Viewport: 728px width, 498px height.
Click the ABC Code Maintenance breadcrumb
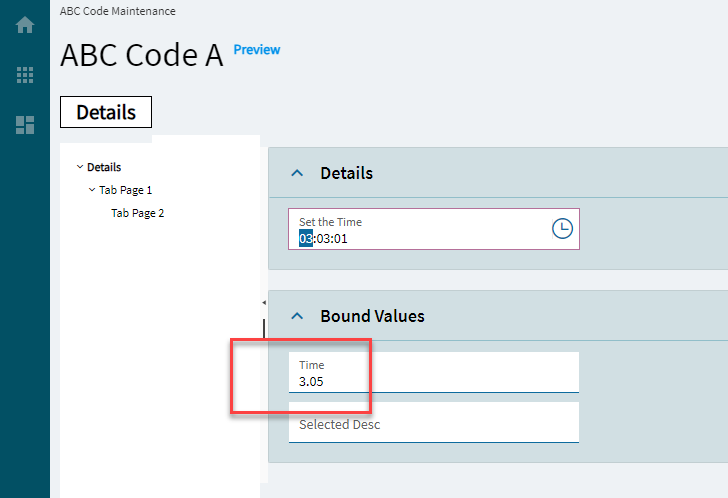click(x=117, y=11)
